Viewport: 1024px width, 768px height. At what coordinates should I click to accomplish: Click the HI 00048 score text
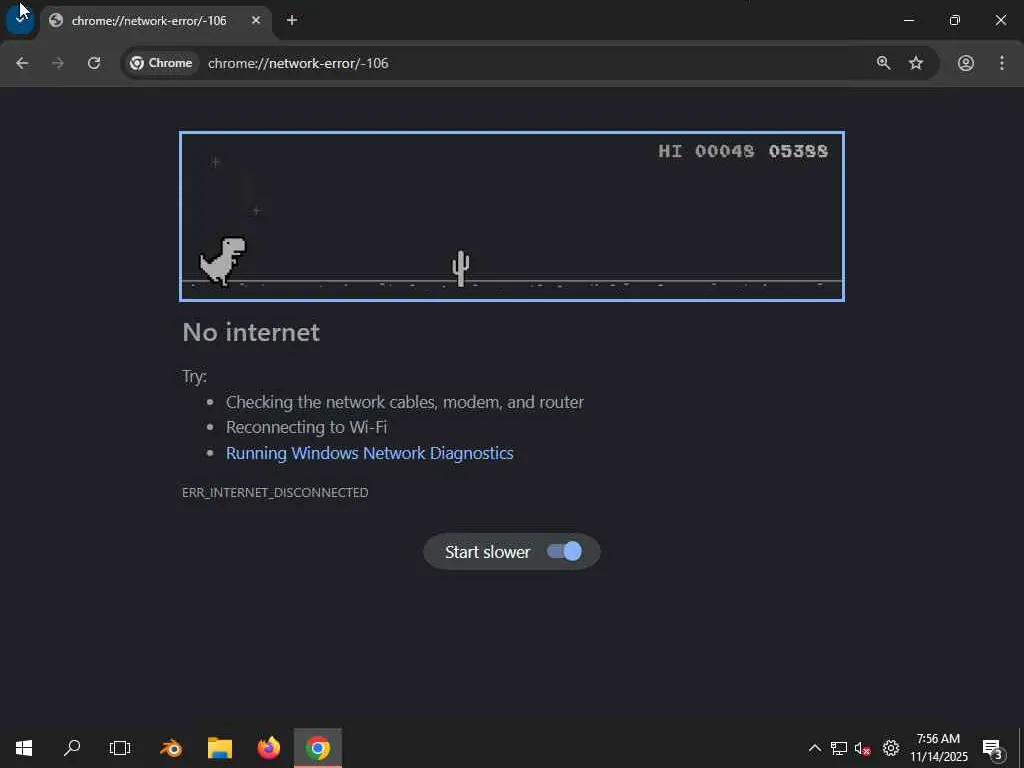click(706, 151)
